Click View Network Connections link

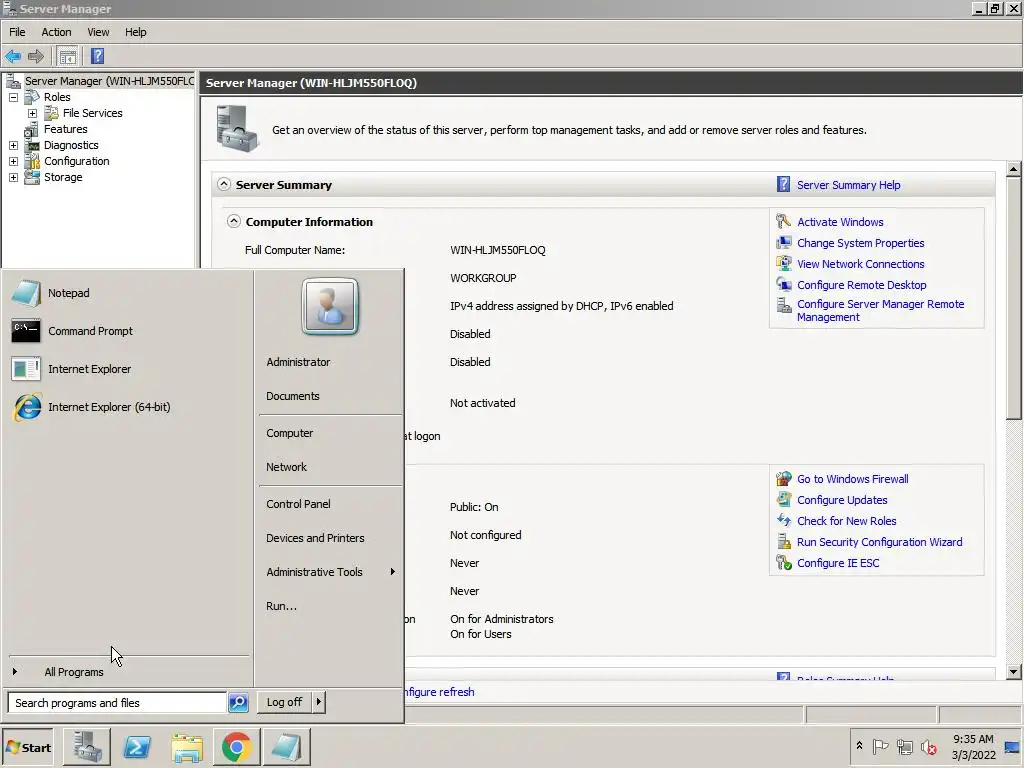pyautogui.click(x=860, y=264)
